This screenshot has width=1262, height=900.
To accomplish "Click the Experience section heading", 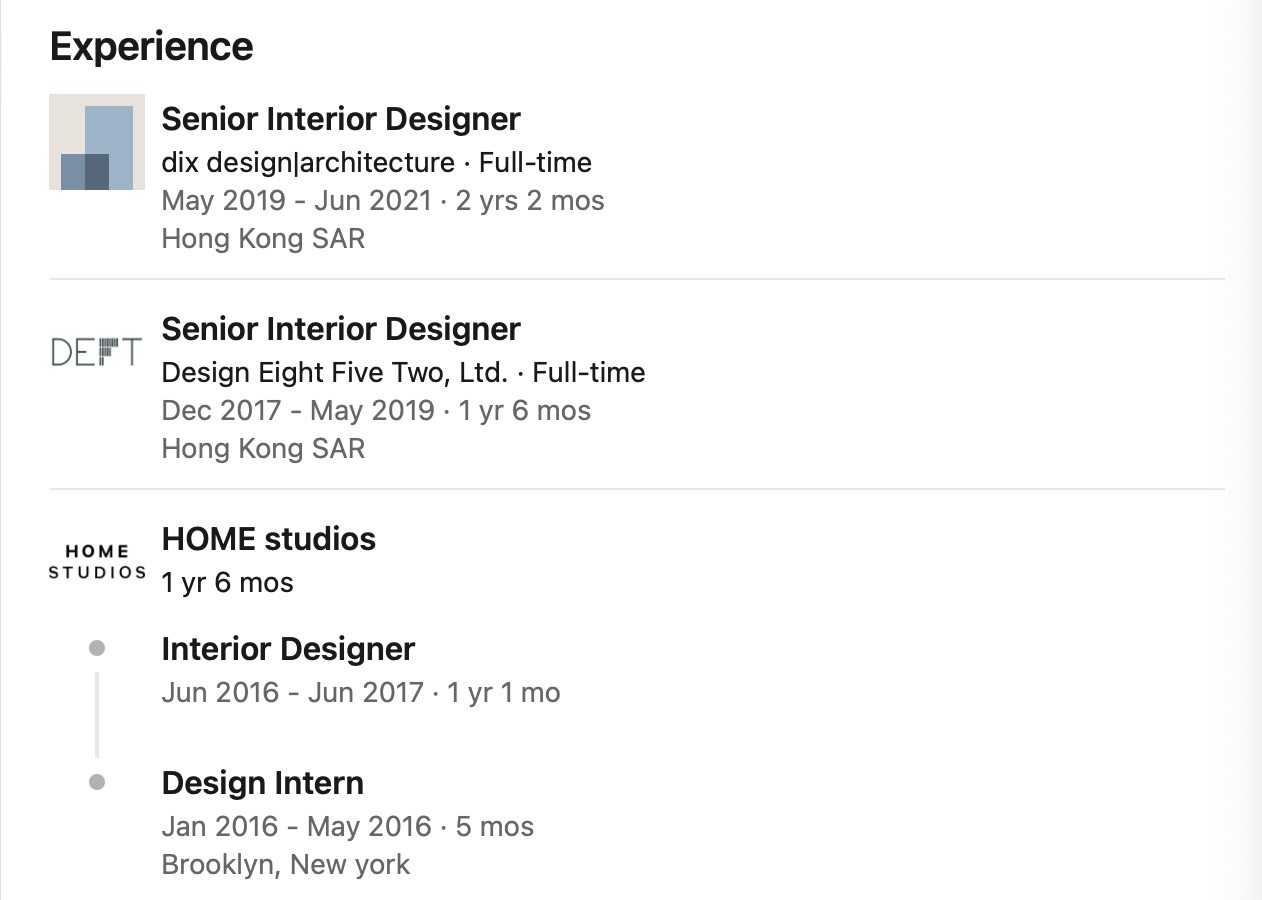I will click(x=151, y=47).
